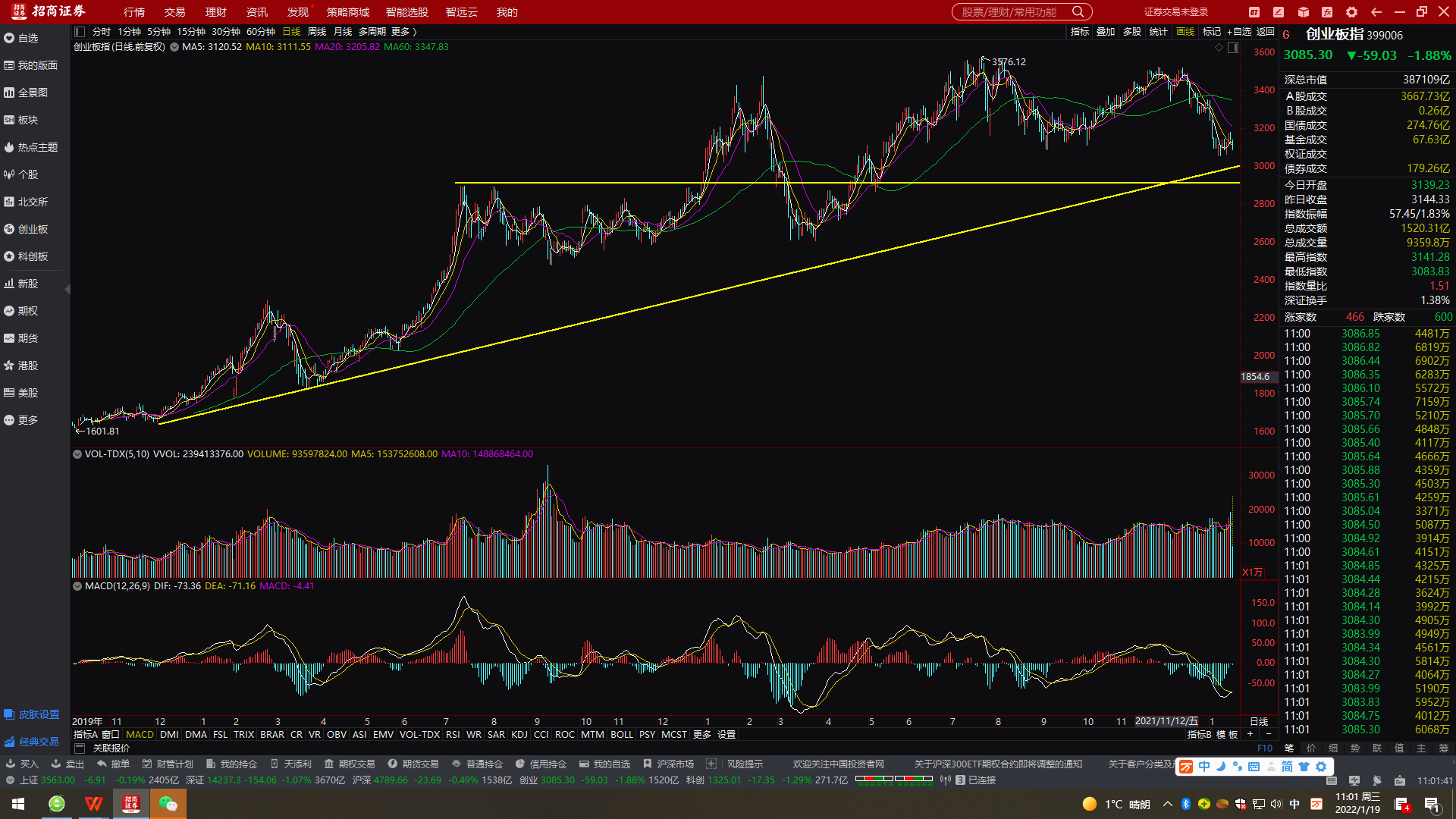Open the settings gear icon

click(x=1351, y=12)
